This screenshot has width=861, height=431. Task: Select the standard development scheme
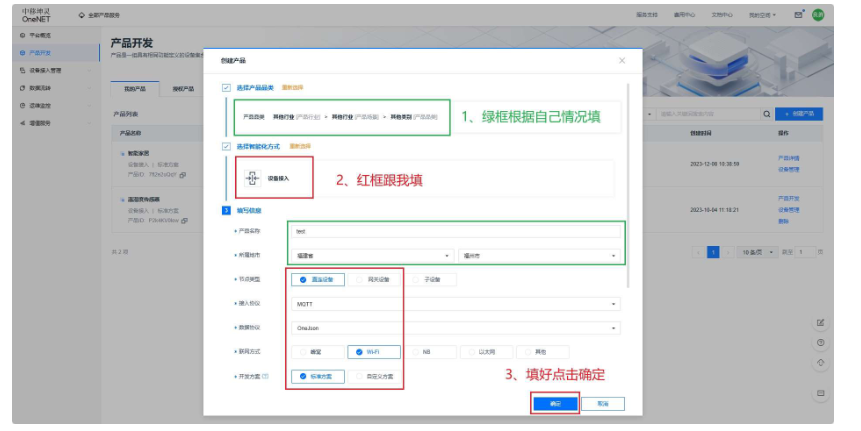(x=318, y=377)
